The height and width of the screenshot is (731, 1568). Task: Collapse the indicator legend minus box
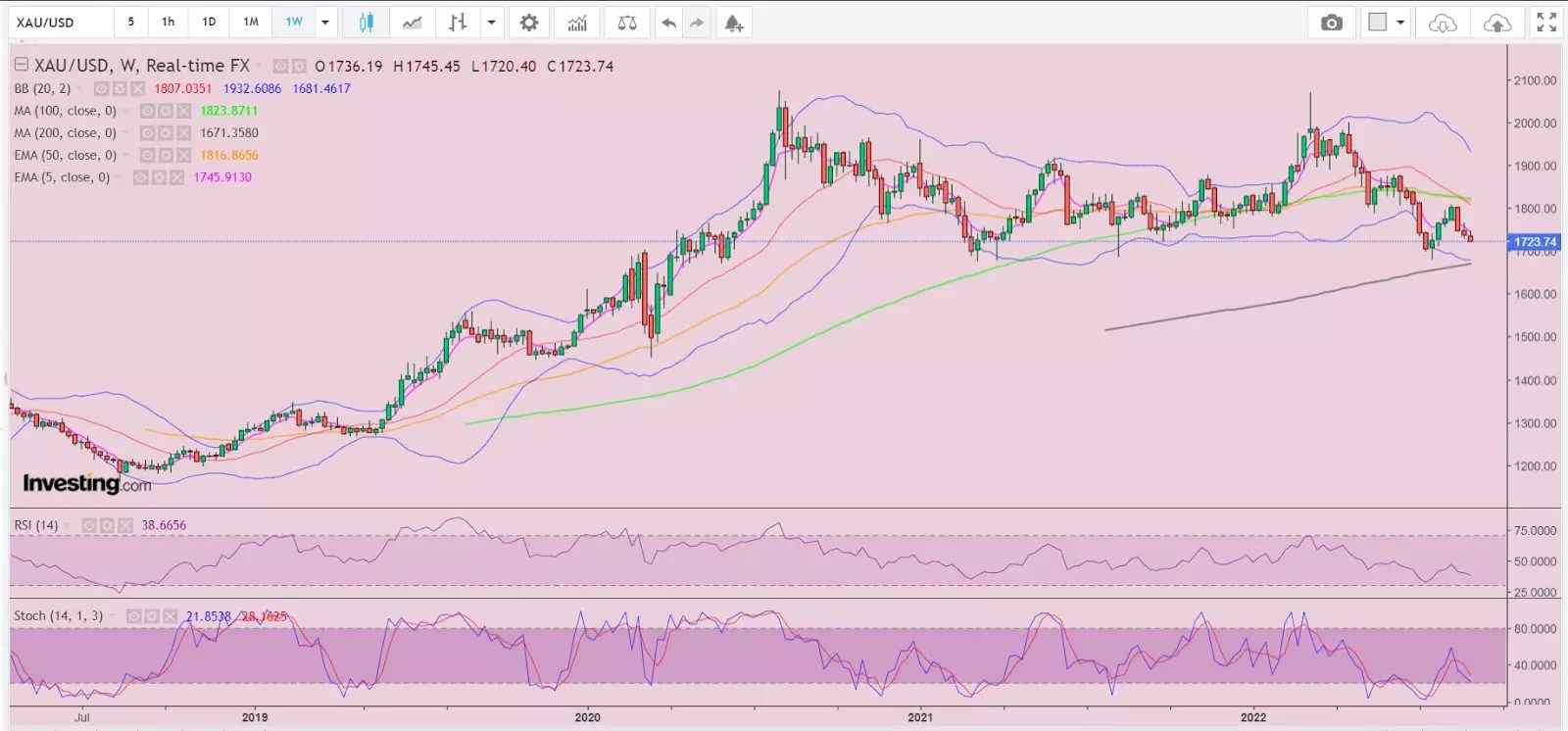pyautogui.click(x=21, y=66)
